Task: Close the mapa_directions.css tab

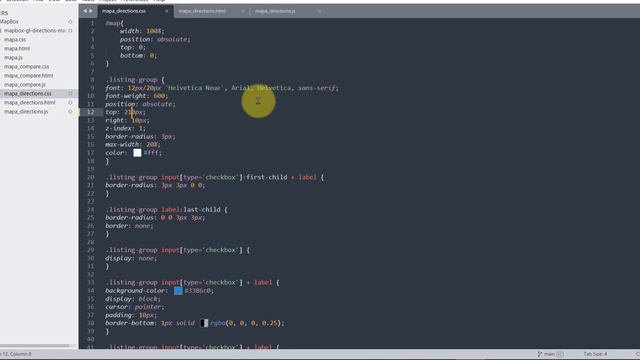Action: coord(167,11)
